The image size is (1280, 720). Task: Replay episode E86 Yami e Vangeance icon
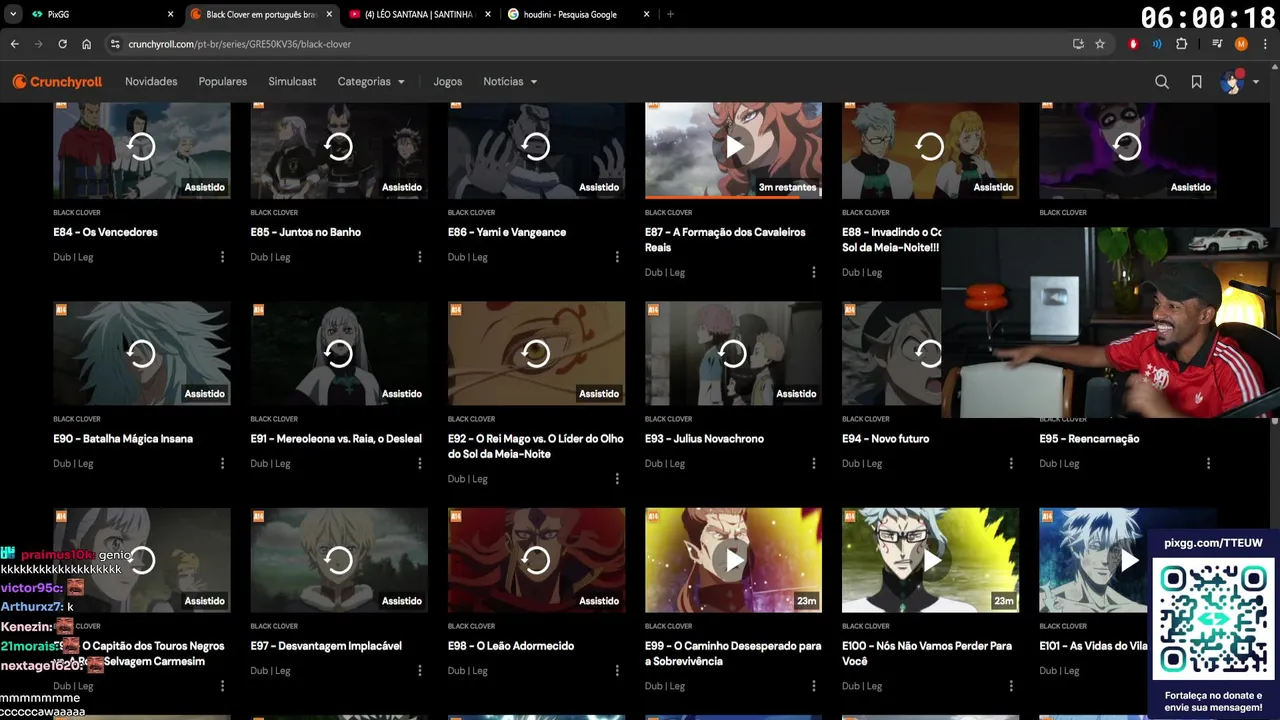[536, 147]
